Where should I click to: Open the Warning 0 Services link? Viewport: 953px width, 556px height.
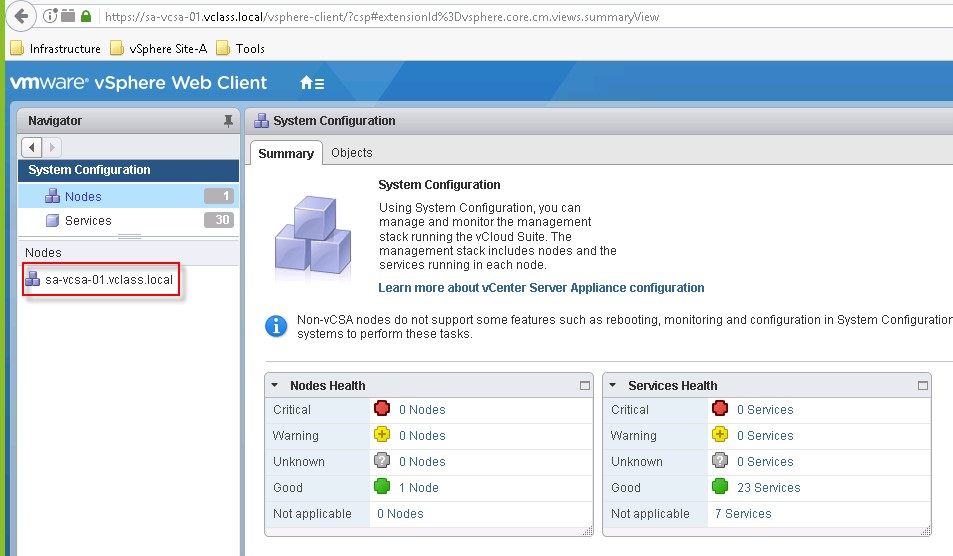pos(765,436)
